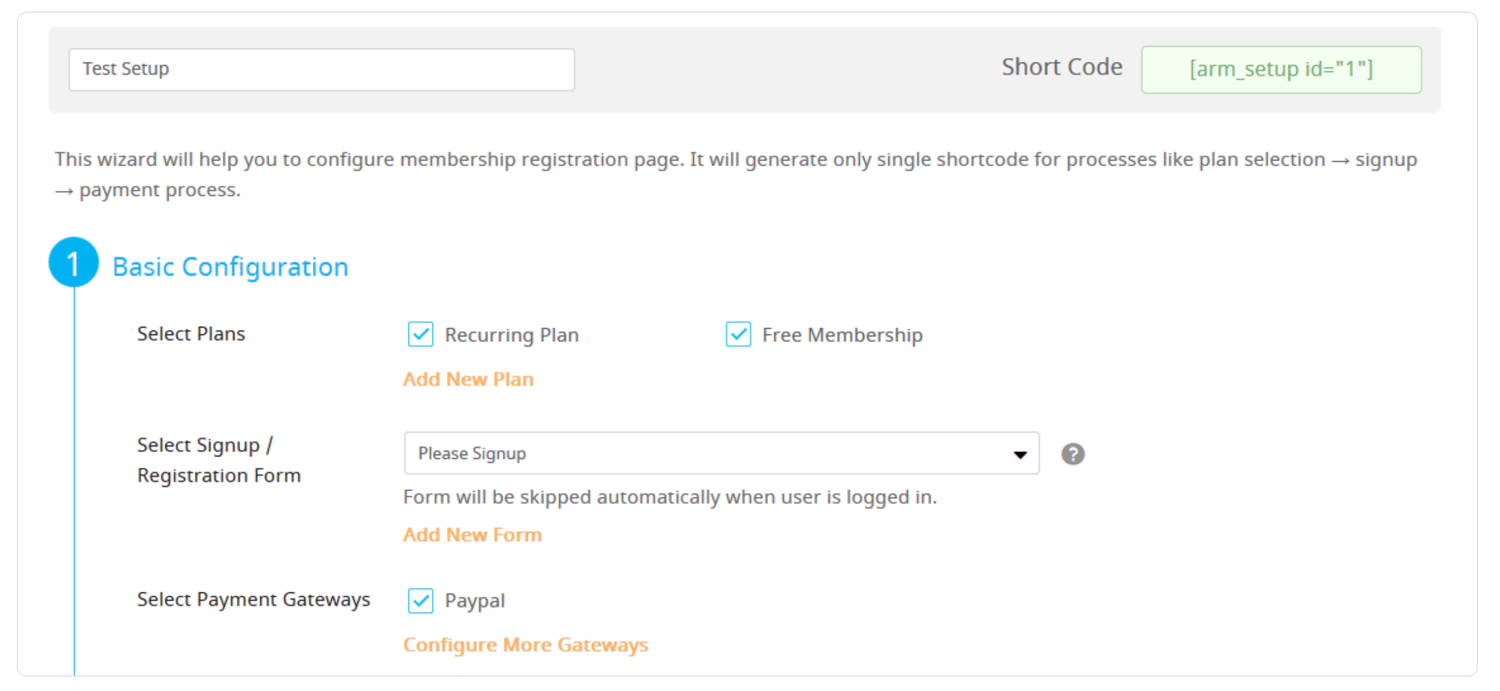Click the help question mark icon
Screen dimensions: 1500x691
[1073, 454]
